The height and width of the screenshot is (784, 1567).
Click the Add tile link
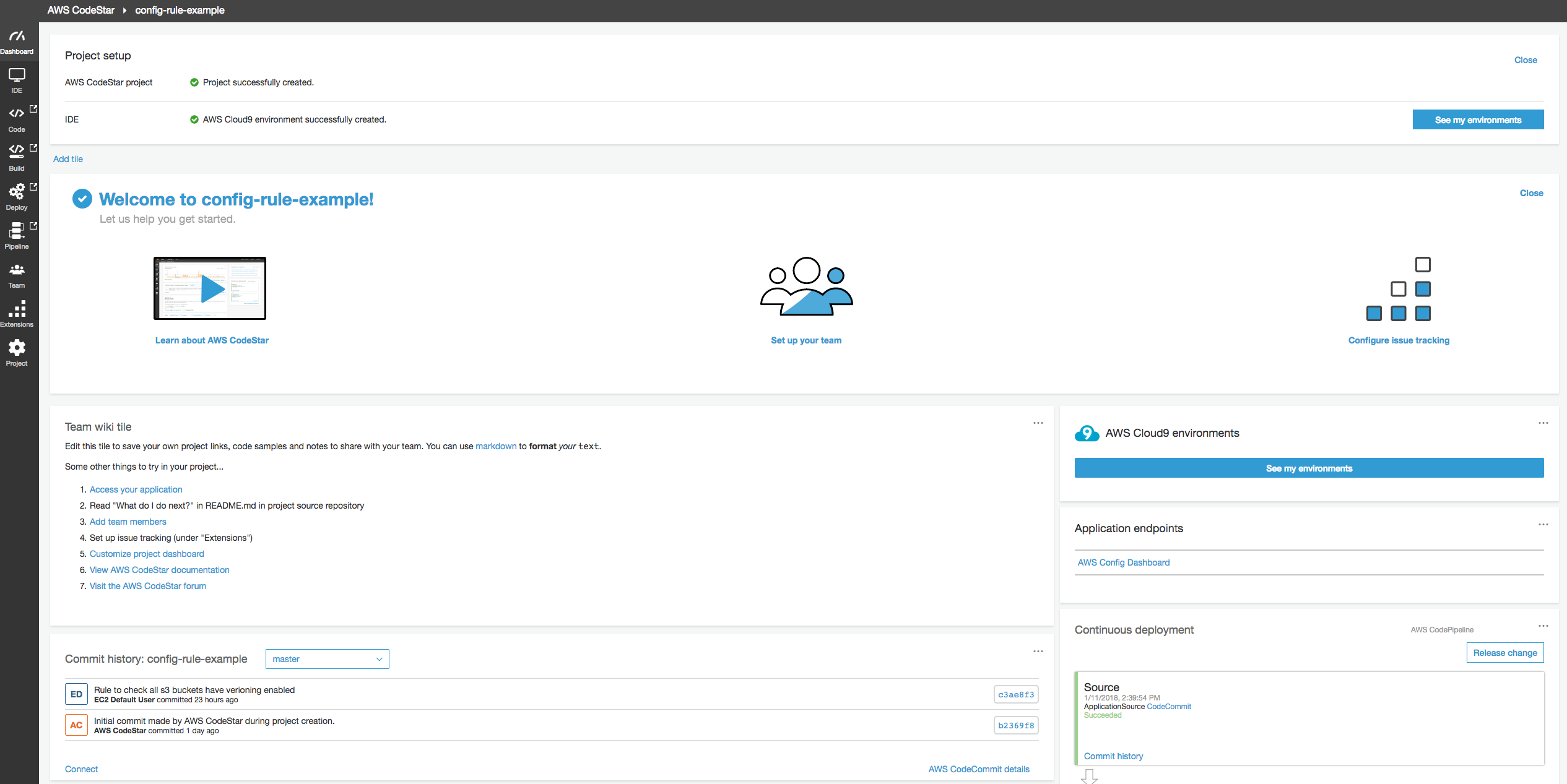(68, 159)
